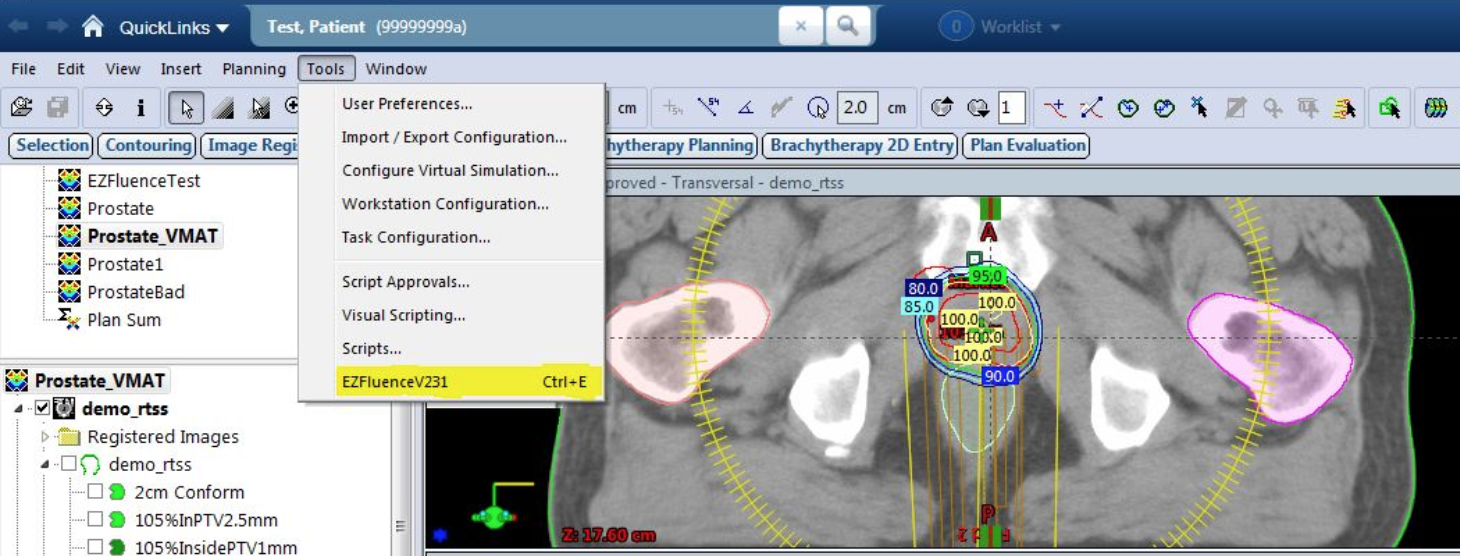Screen dimensions: 1460x556
Task: Open the View menu
Action: (123, 69)
